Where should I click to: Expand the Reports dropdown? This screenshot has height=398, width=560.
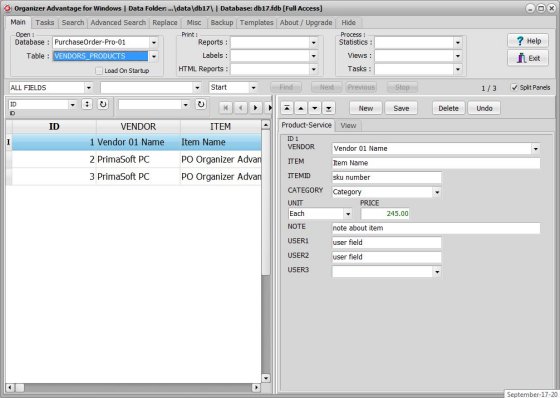[313, 43]
